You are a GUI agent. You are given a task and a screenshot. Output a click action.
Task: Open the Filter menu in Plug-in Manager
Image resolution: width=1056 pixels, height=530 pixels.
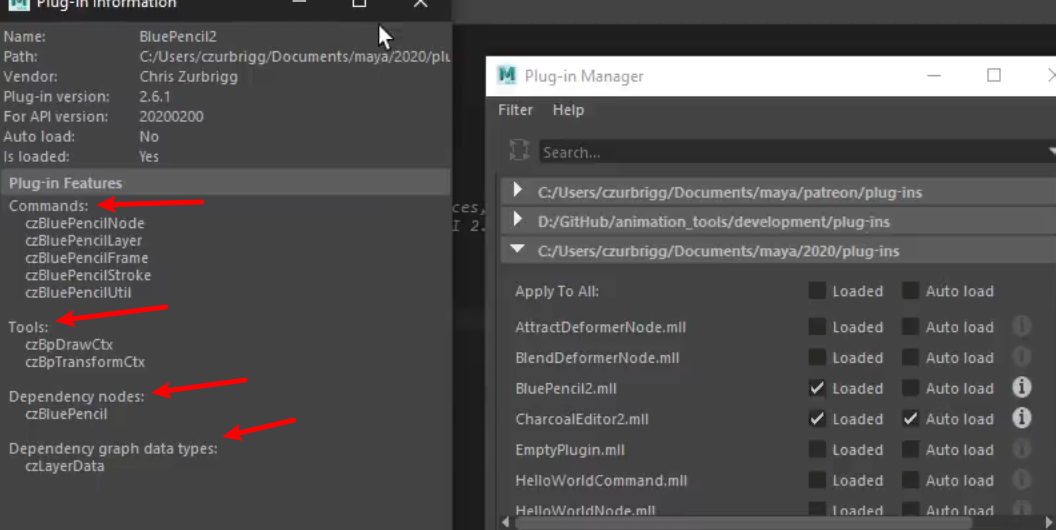pos(515,110)
